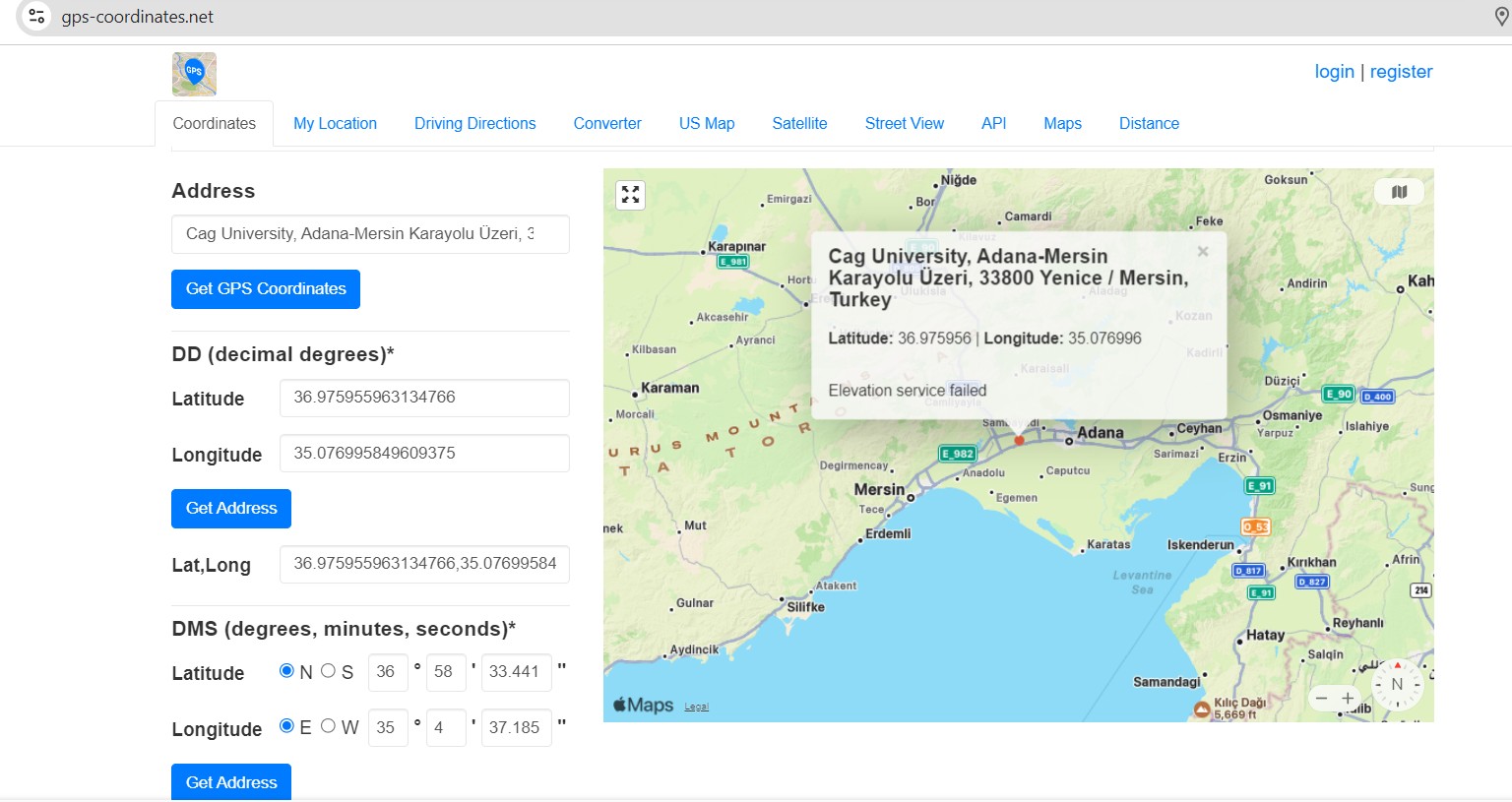Click the longitude degrees field showing 35
Screen dimensions: 1512x802
click(388, 728)
